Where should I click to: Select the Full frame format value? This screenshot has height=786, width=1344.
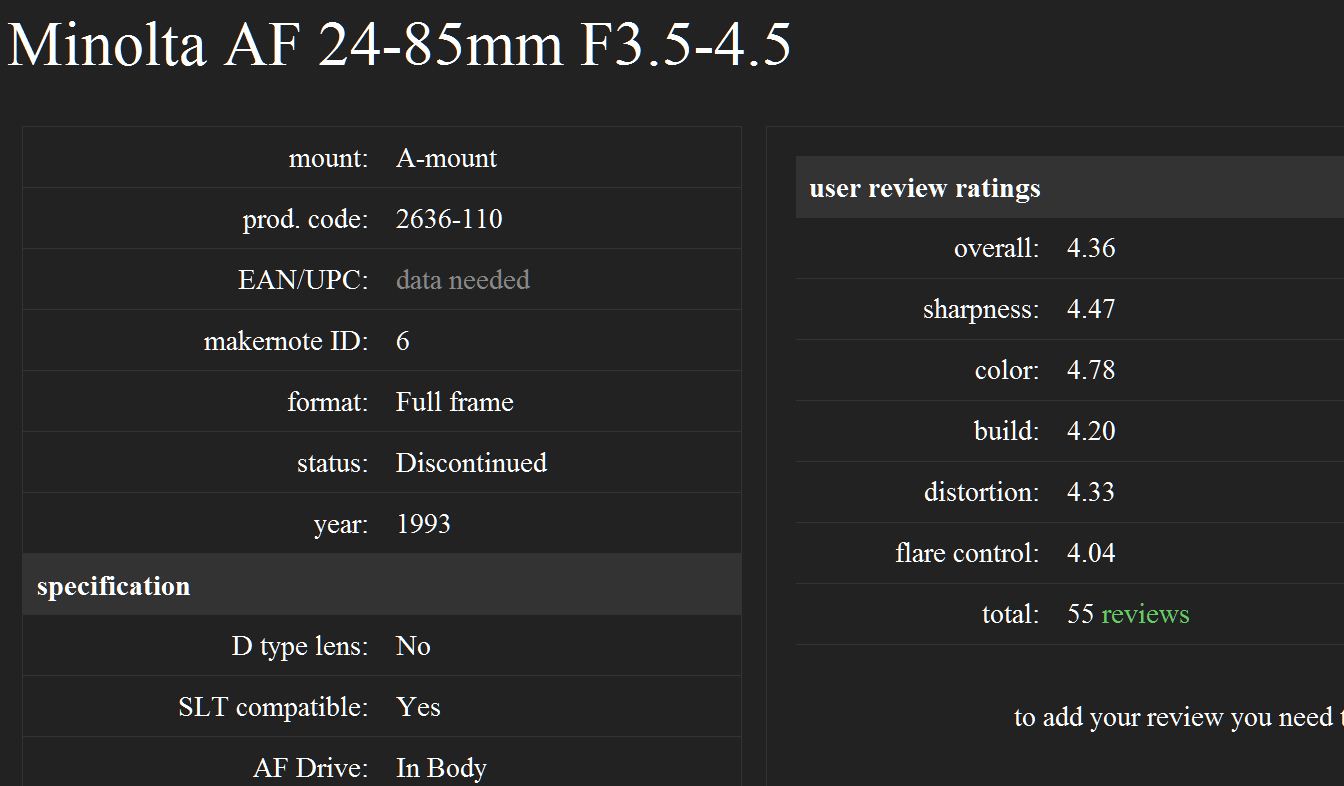coord(454,402)
